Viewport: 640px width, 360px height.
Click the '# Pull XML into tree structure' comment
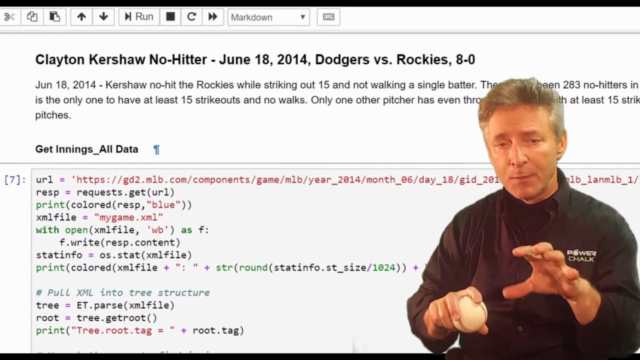coord(122,293)
